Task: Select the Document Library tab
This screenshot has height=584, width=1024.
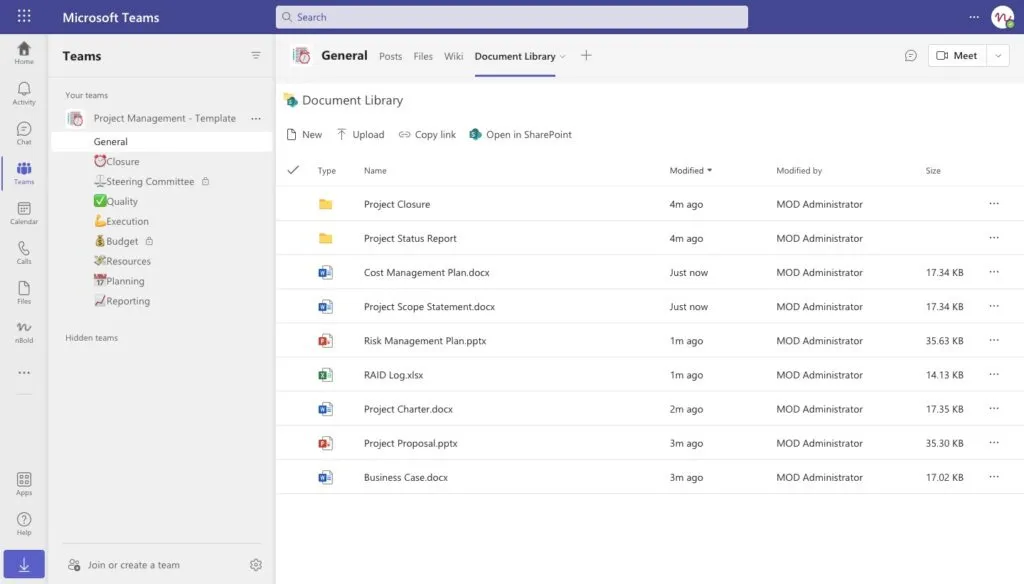Action: (x=515, y=56)
